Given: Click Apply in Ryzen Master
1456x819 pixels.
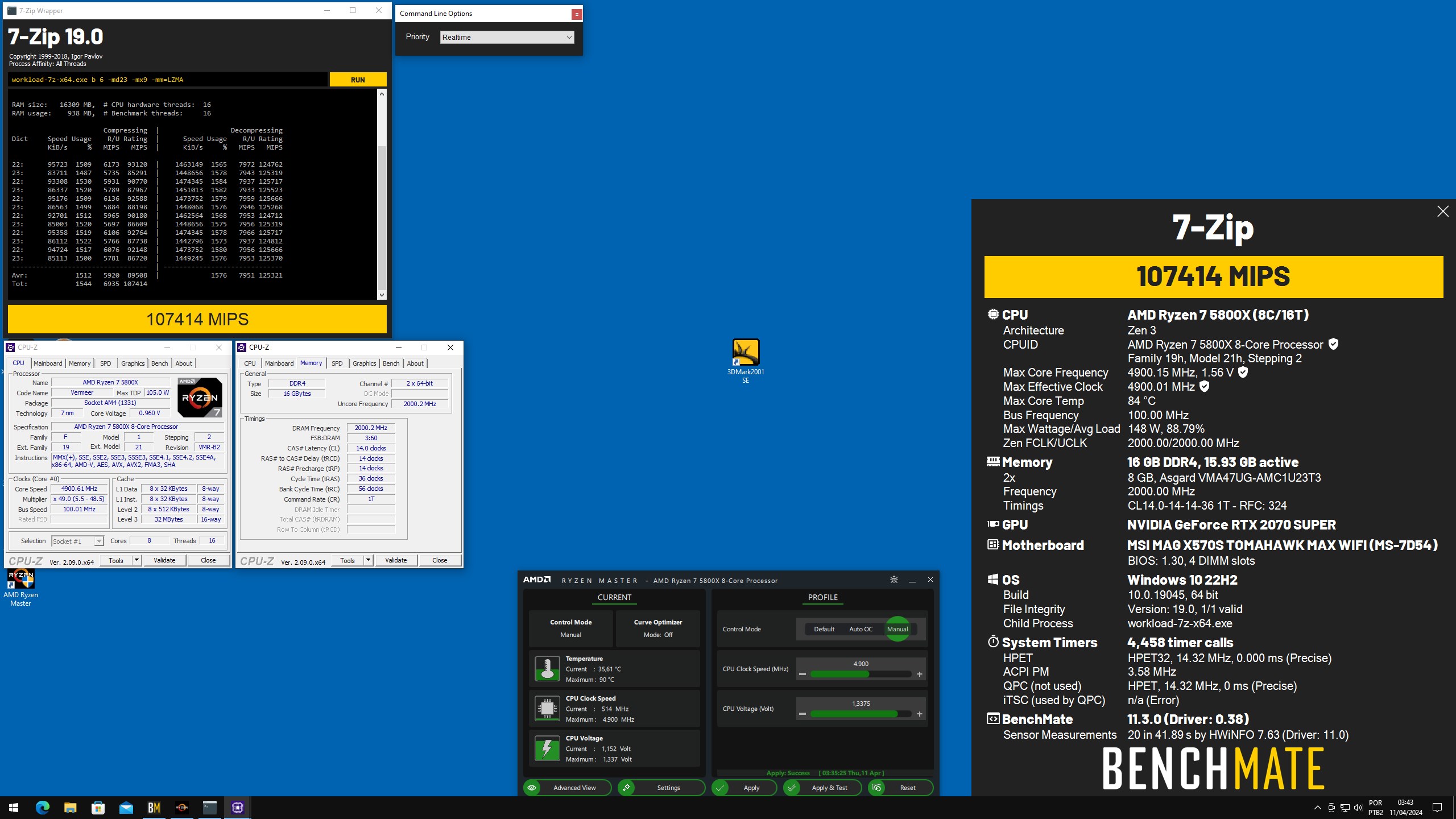Looking at the screenshot, I should 744,788.
